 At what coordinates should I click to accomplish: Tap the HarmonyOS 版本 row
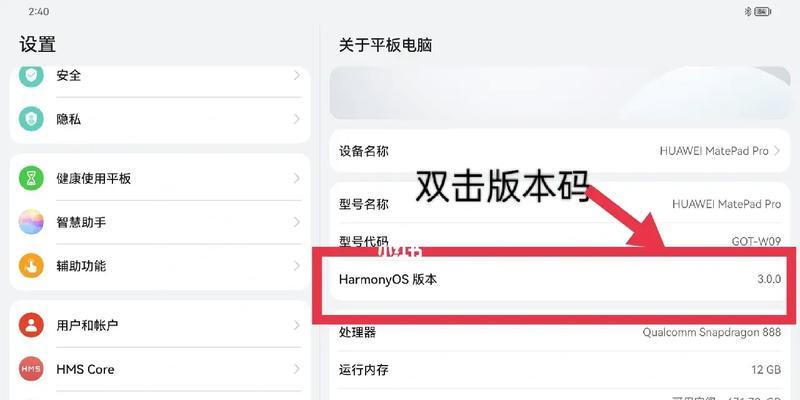tap(558, 280)
